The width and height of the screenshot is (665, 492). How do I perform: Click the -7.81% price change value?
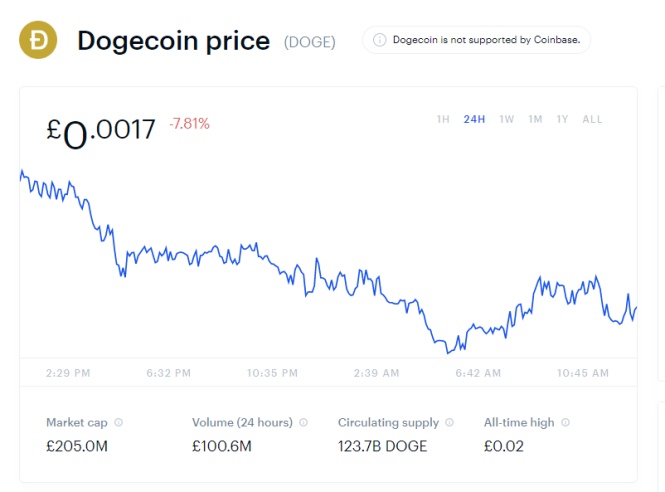tap(190, 124)
